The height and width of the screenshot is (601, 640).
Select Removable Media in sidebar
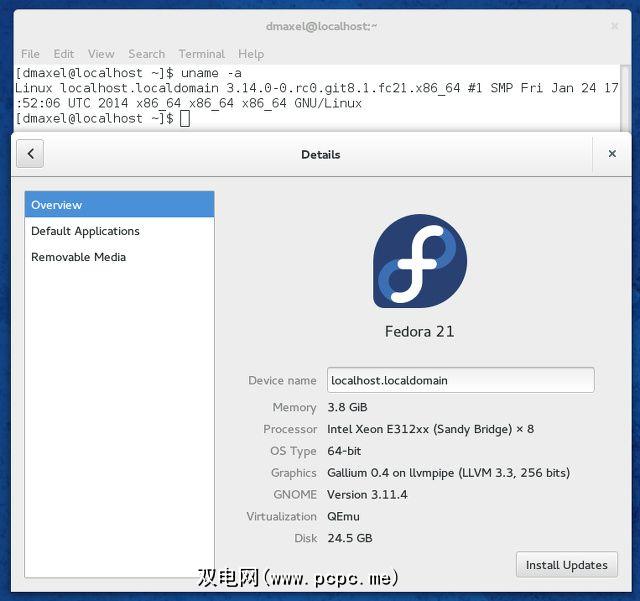[x=119, y=257]
